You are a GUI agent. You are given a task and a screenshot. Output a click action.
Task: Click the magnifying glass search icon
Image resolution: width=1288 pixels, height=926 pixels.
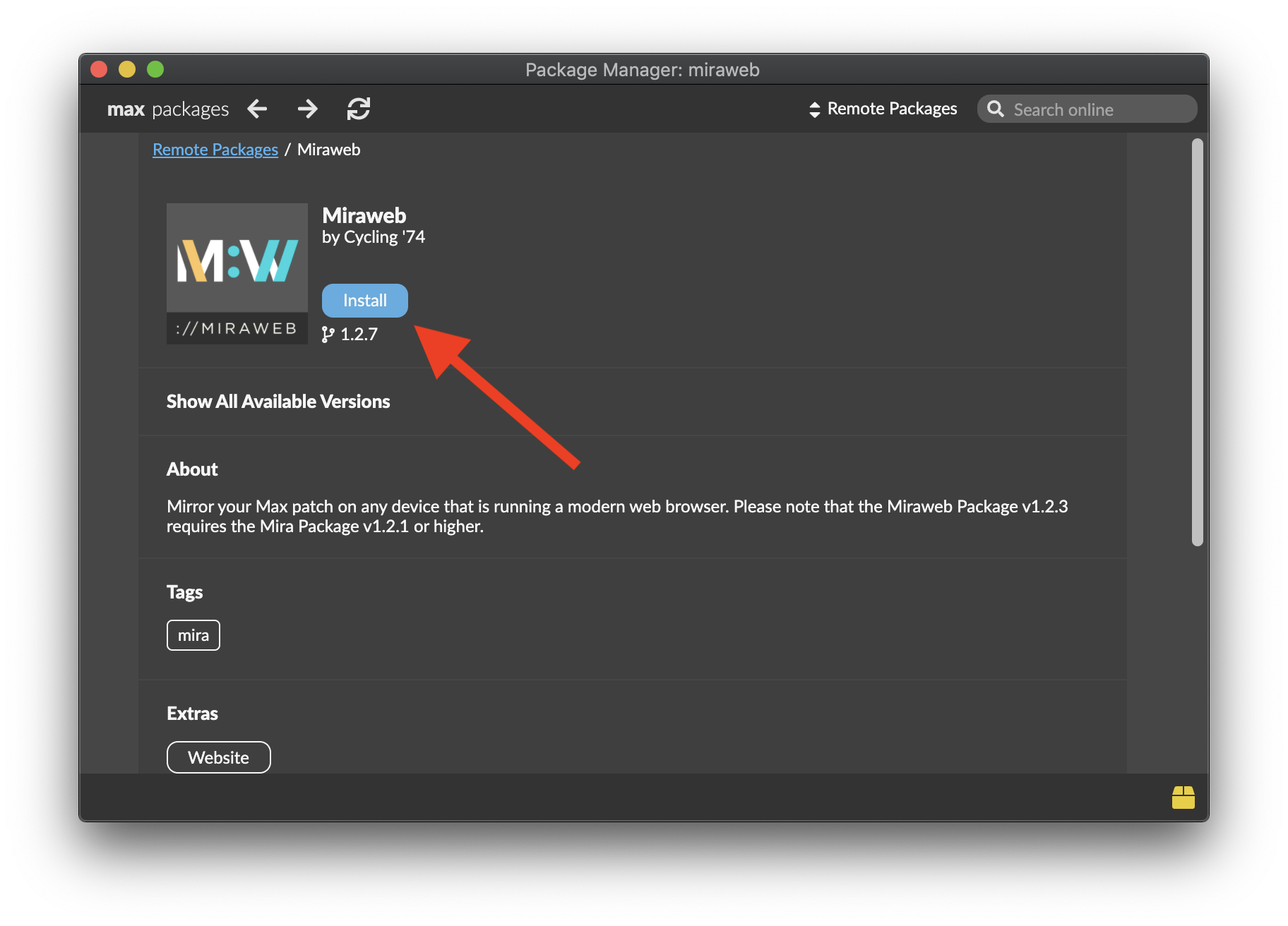[x=996, y=109]
